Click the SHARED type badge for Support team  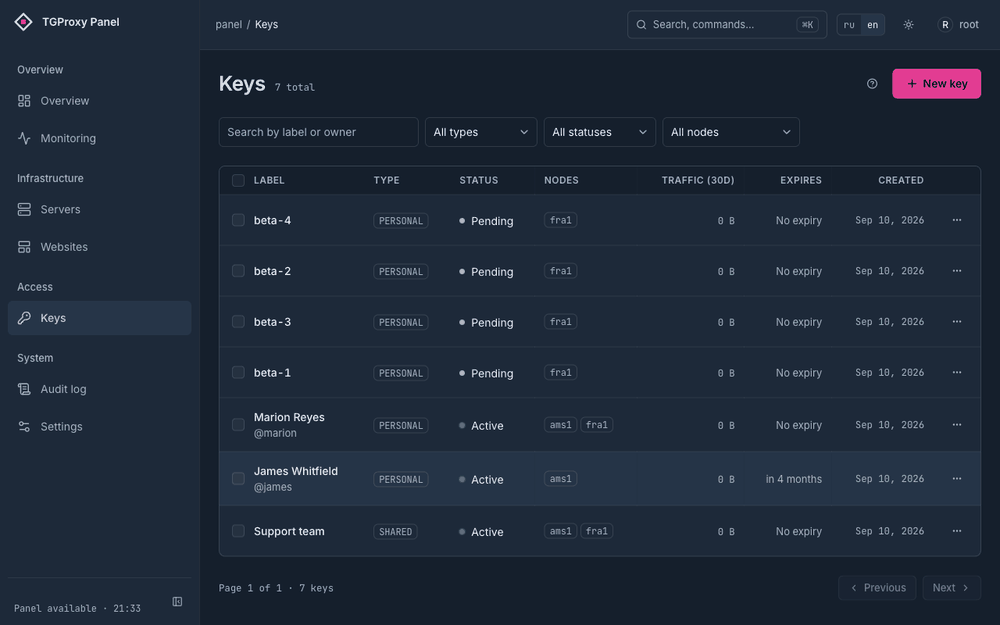click(395, 532)
